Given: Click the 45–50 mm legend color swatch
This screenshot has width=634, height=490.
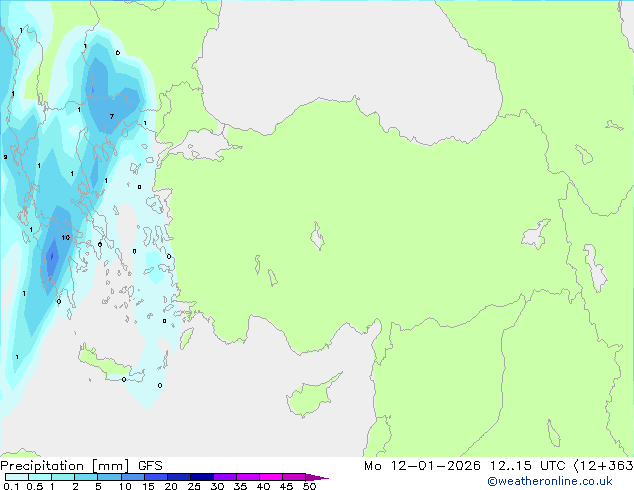Looking at the screenshot, I should tap(294, 477).
